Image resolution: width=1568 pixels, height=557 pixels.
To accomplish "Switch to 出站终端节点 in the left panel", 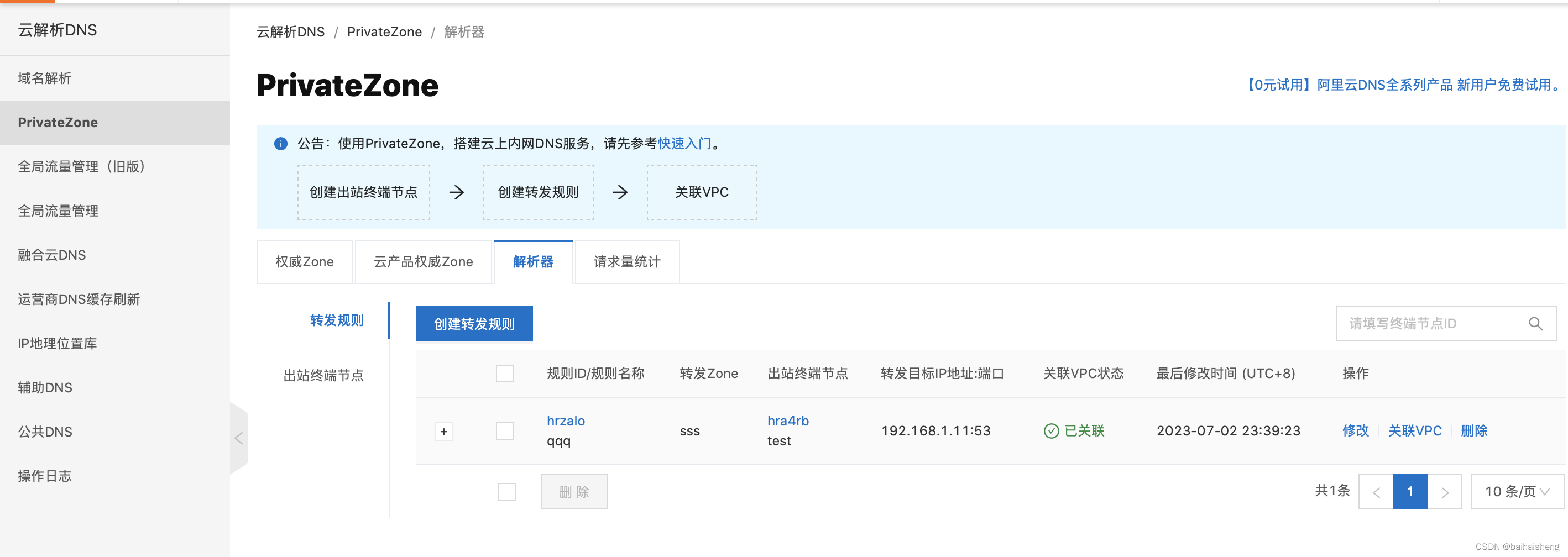I will tap(324, 375).
